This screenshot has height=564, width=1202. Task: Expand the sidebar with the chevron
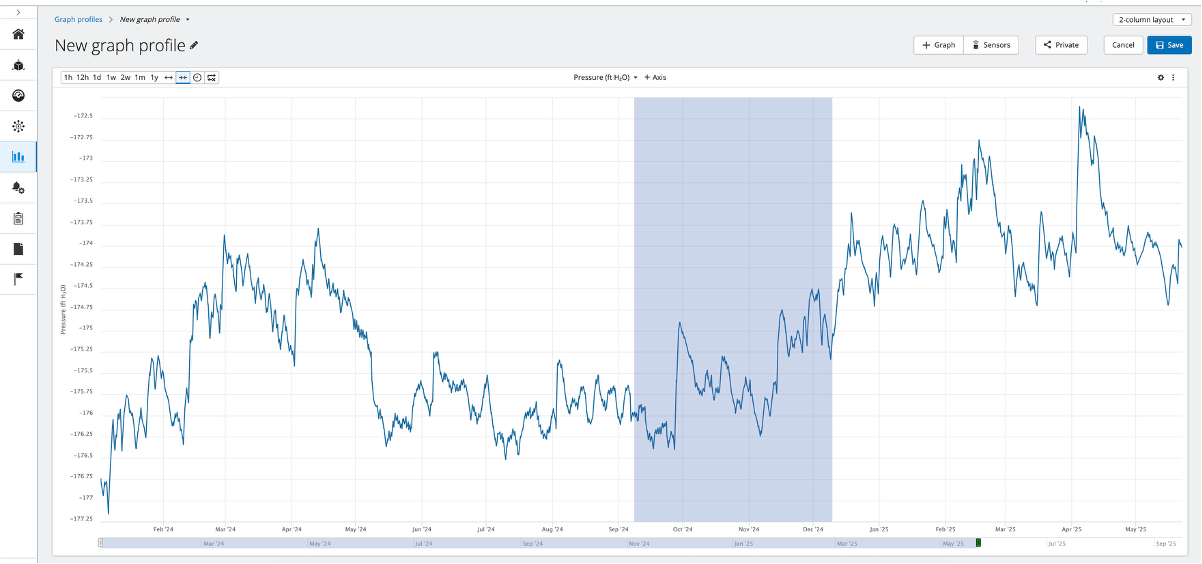[x=18, y=11]
